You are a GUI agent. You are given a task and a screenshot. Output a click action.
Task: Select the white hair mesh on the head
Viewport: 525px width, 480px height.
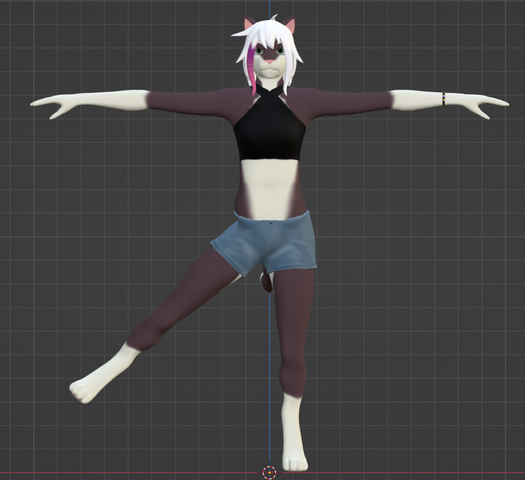[268, 54]
